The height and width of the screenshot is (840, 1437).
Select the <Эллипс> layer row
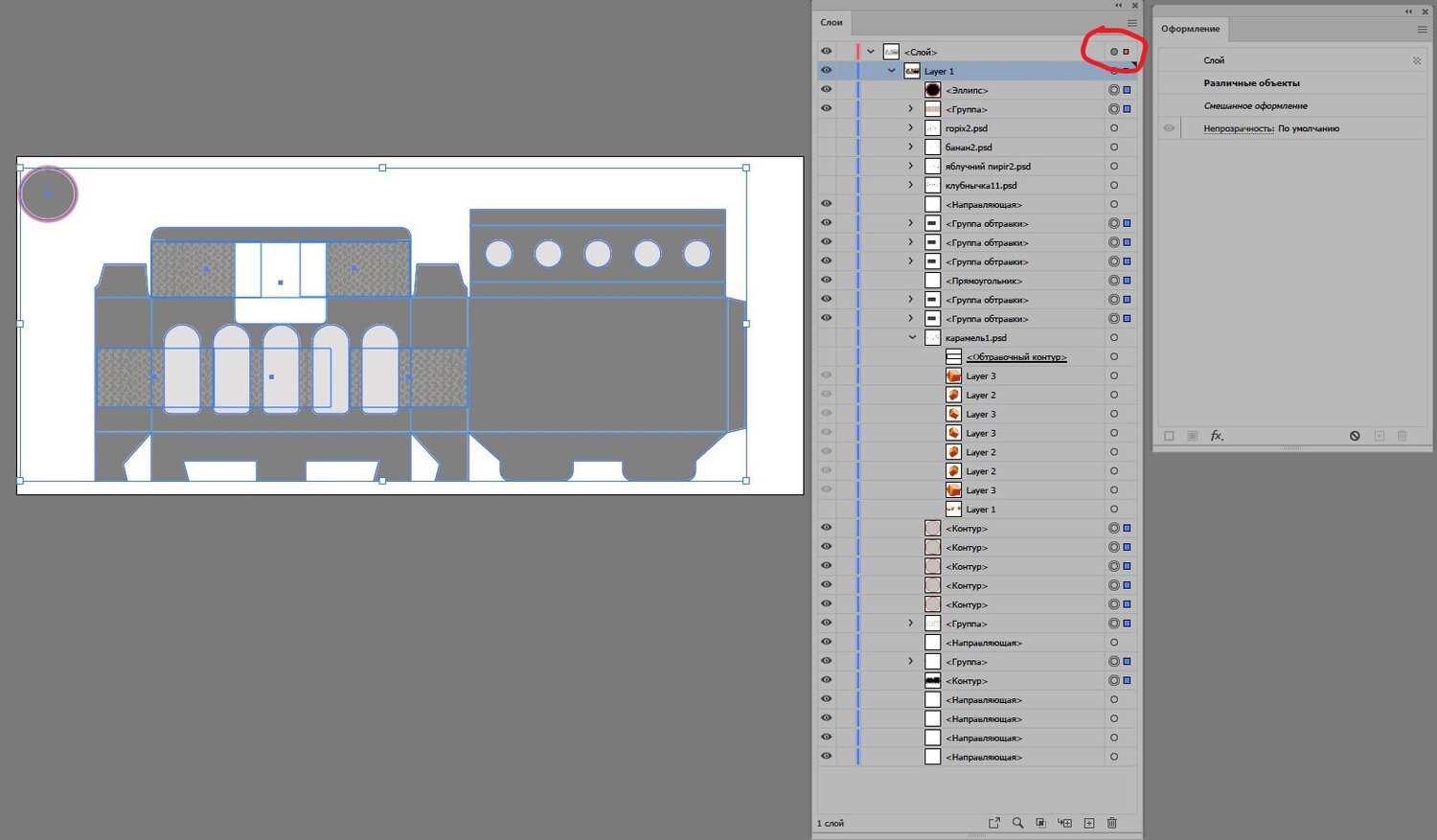point(977,90)
